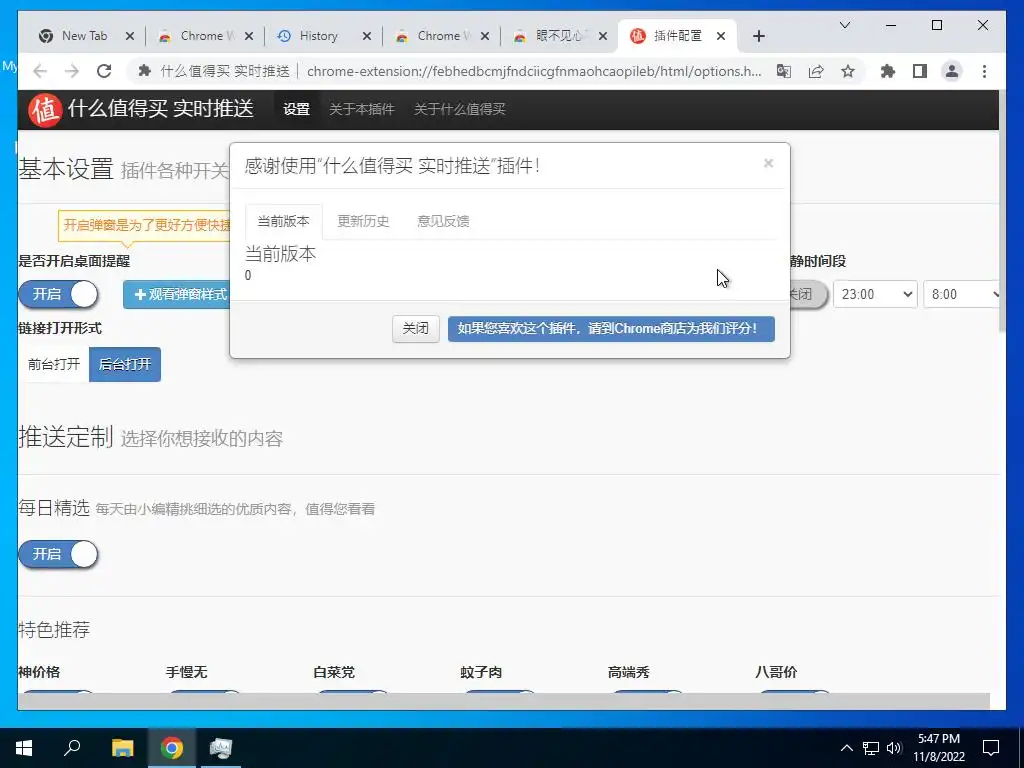
Task: Select 后台打开 link option
Action: (x=125, y=364)
